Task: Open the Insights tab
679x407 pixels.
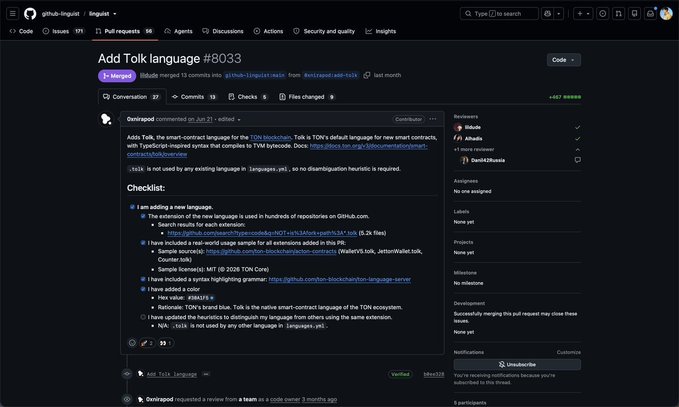Action: point(381,31)
